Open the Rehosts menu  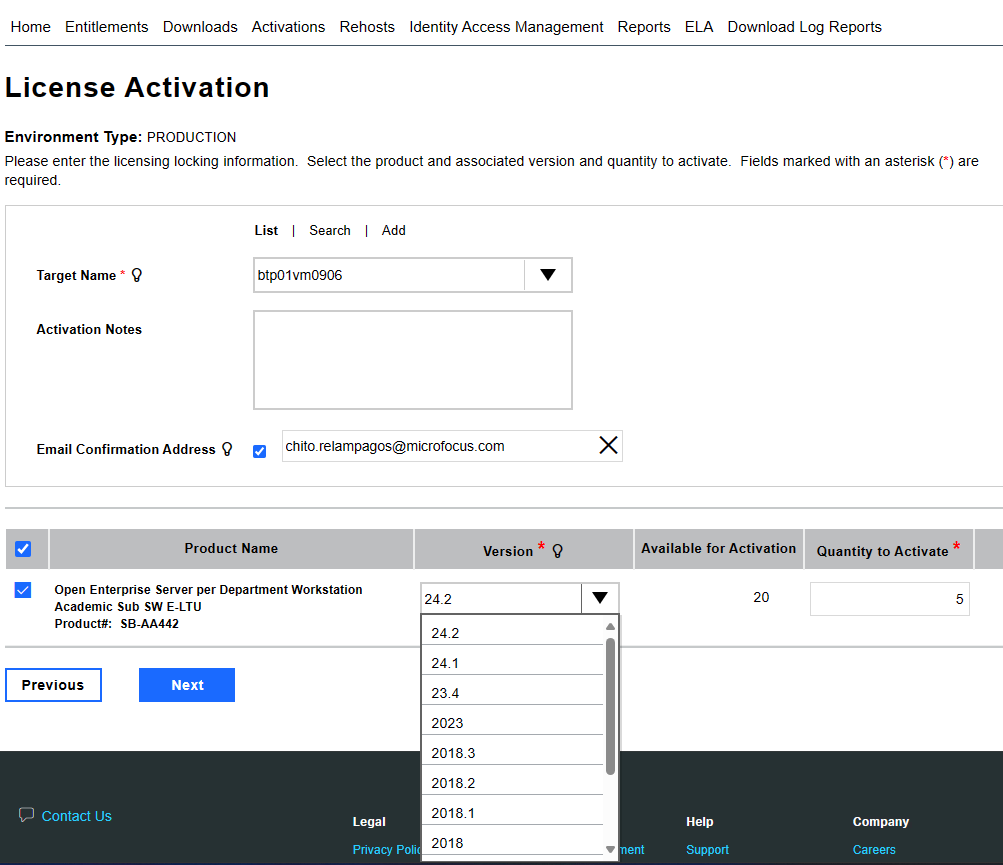tap(366, 27)
